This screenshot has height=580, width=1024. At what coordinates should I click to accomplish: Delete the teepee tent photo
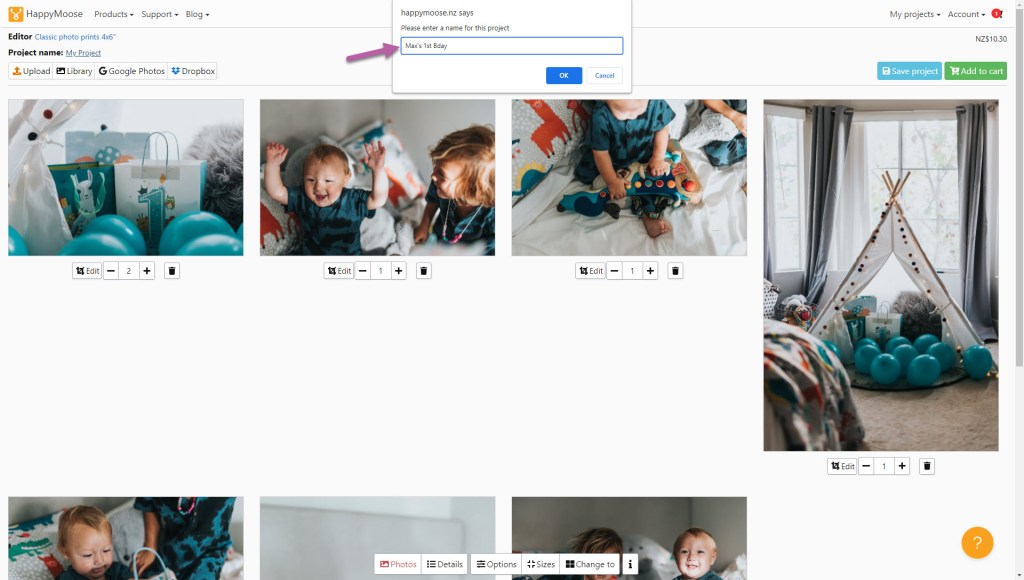927,466
